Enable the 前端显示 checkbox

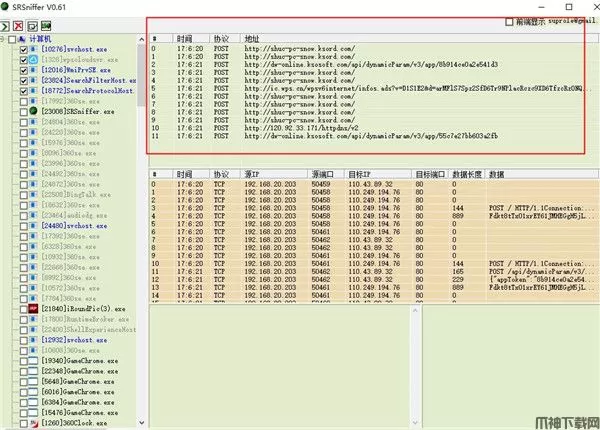511,22
